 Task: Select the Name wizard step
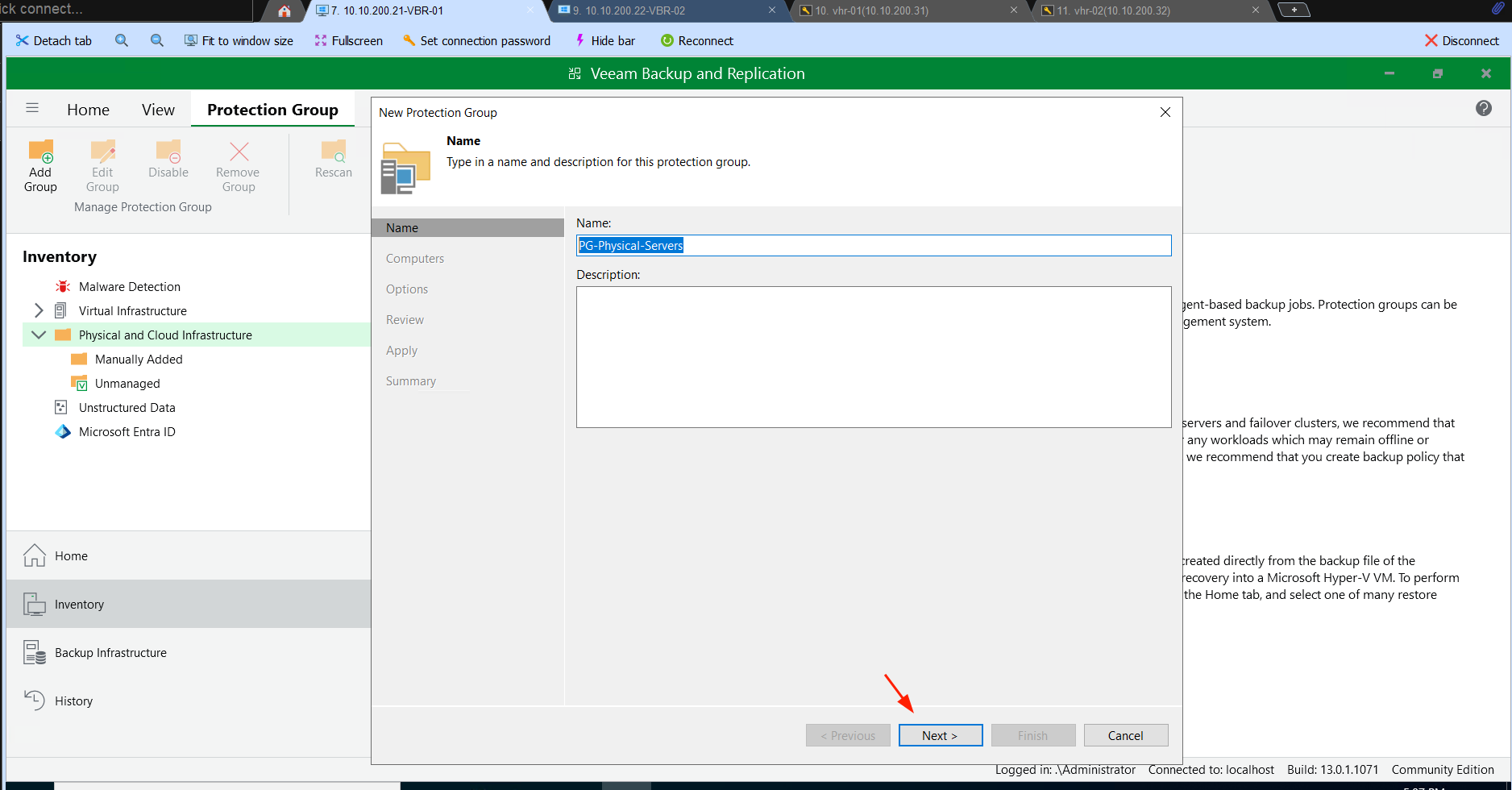[467, 228]
